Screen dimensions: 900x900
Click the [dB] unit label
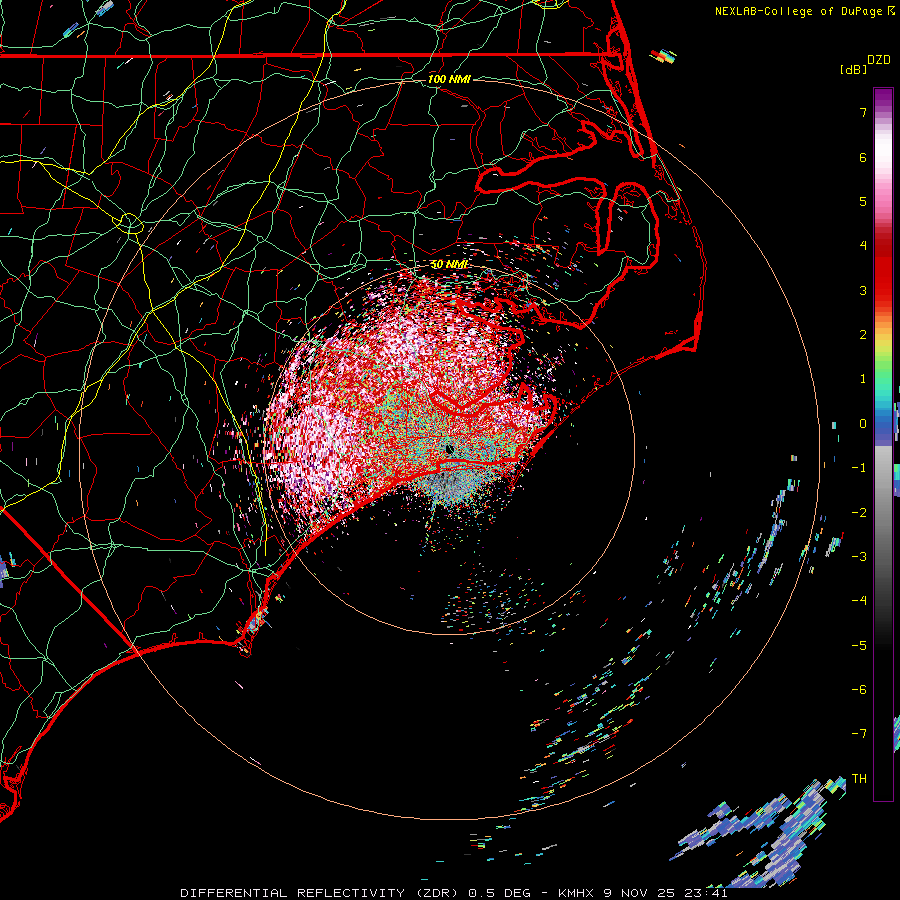point(853,69)
